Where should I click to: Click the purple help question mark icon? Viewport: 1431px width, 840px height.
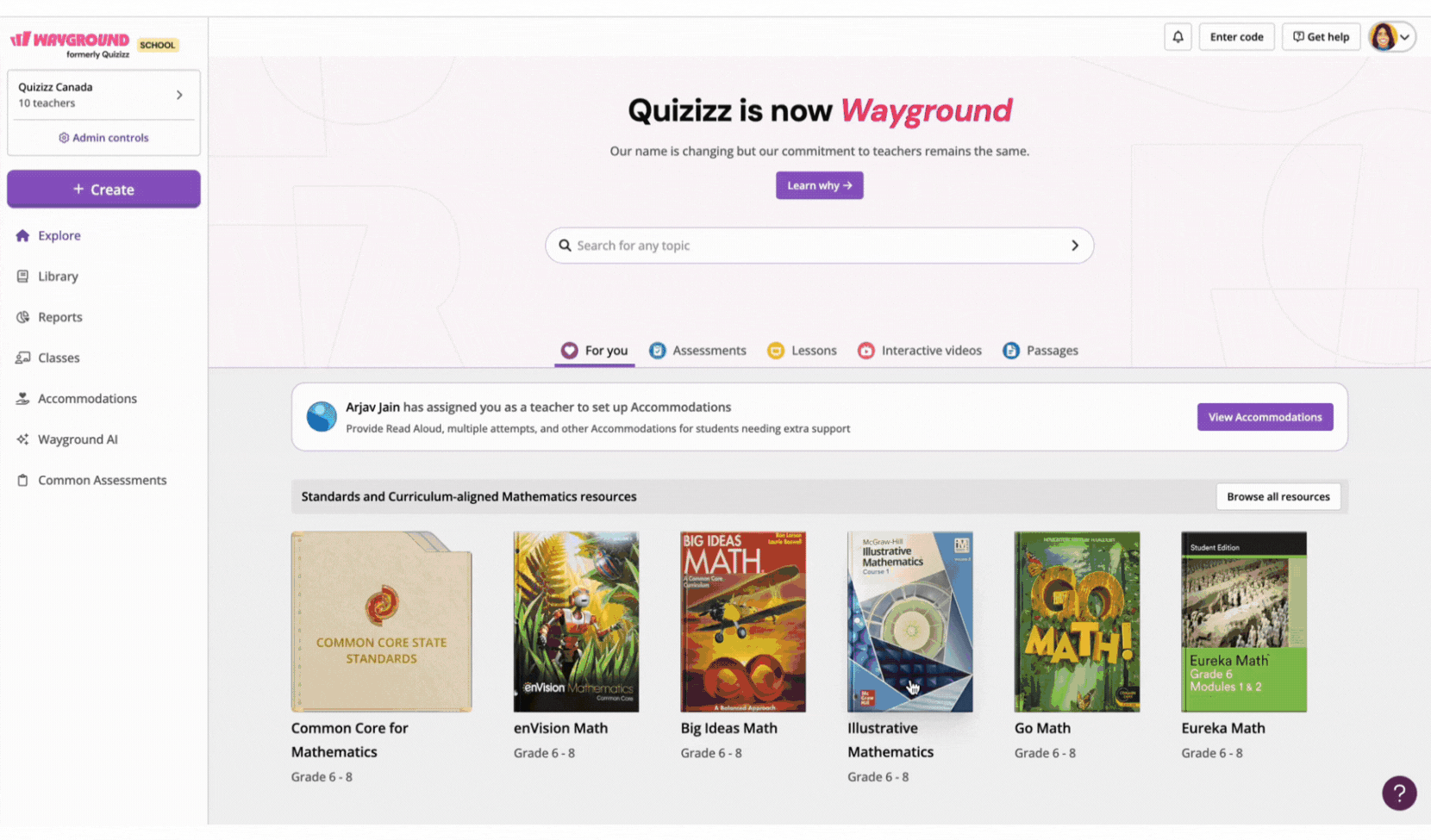pyautogui.click(x=1399, y=793)
